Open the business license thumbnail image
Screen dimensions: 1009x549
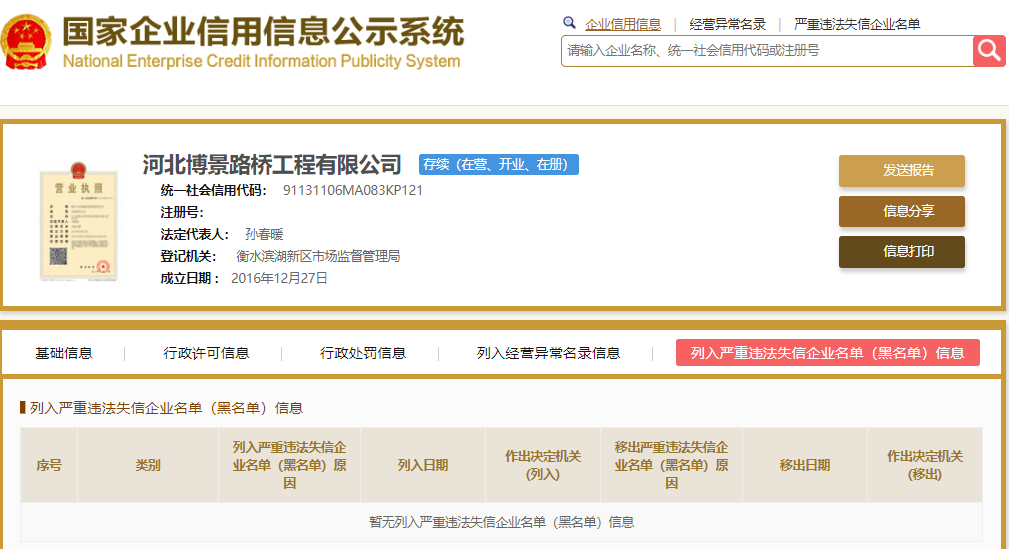[79, 222]
